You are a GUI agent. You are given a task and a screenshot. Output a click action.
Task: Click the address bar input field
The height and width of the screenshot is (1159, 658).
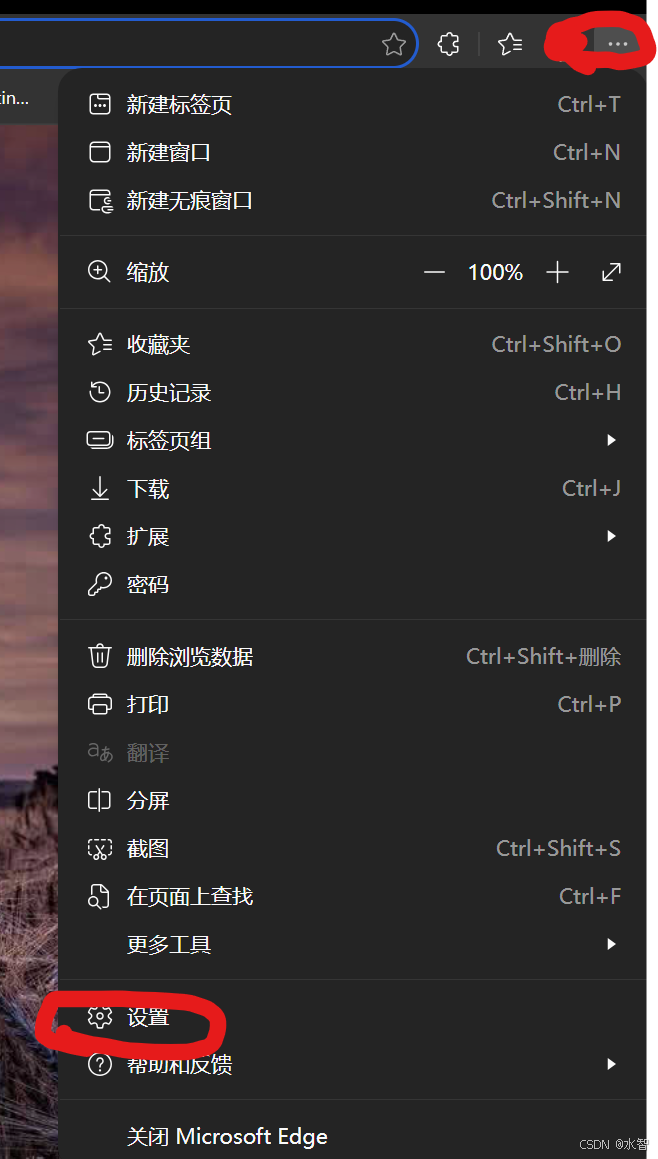pos(185,44)
